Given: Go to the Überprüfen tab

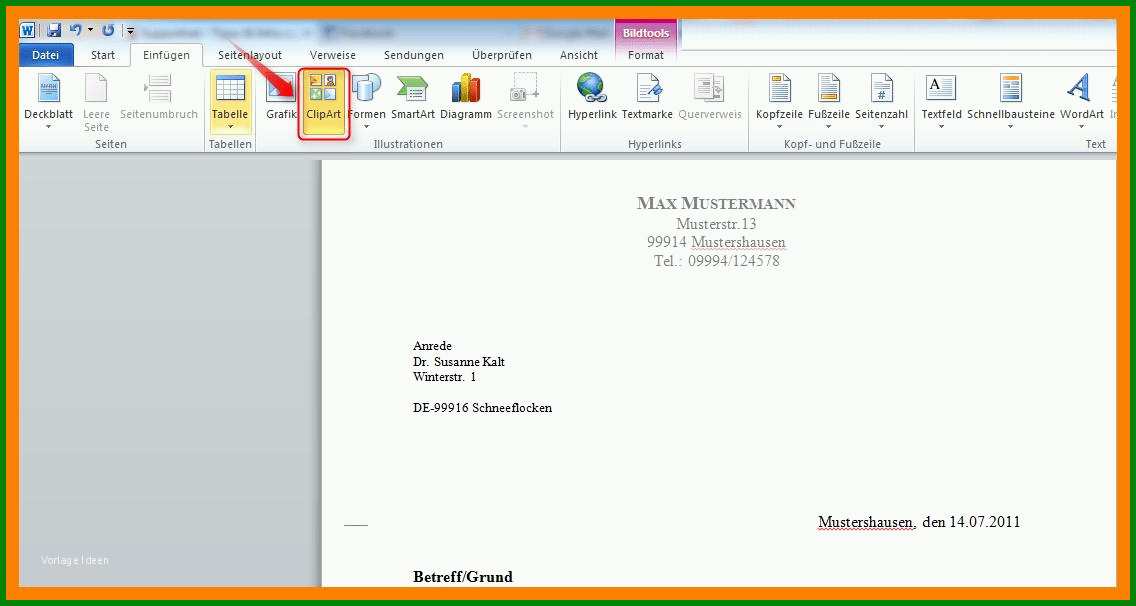Looking at the screenshot, I should 501,55.
